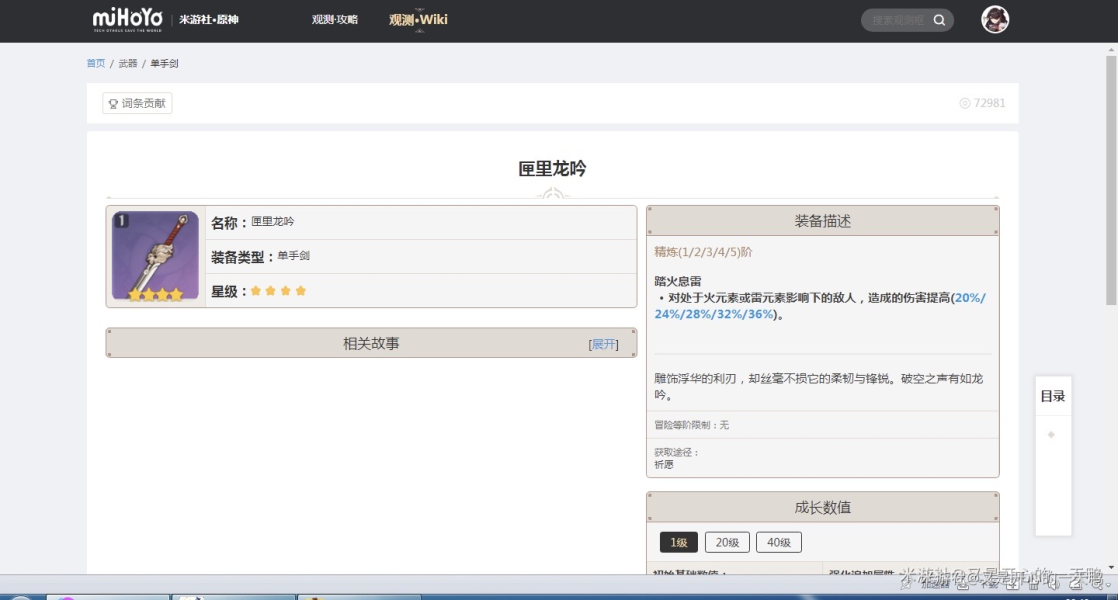The image size is (1118, 600).
Task: Select the view count 72981
Action: (990, 103)
